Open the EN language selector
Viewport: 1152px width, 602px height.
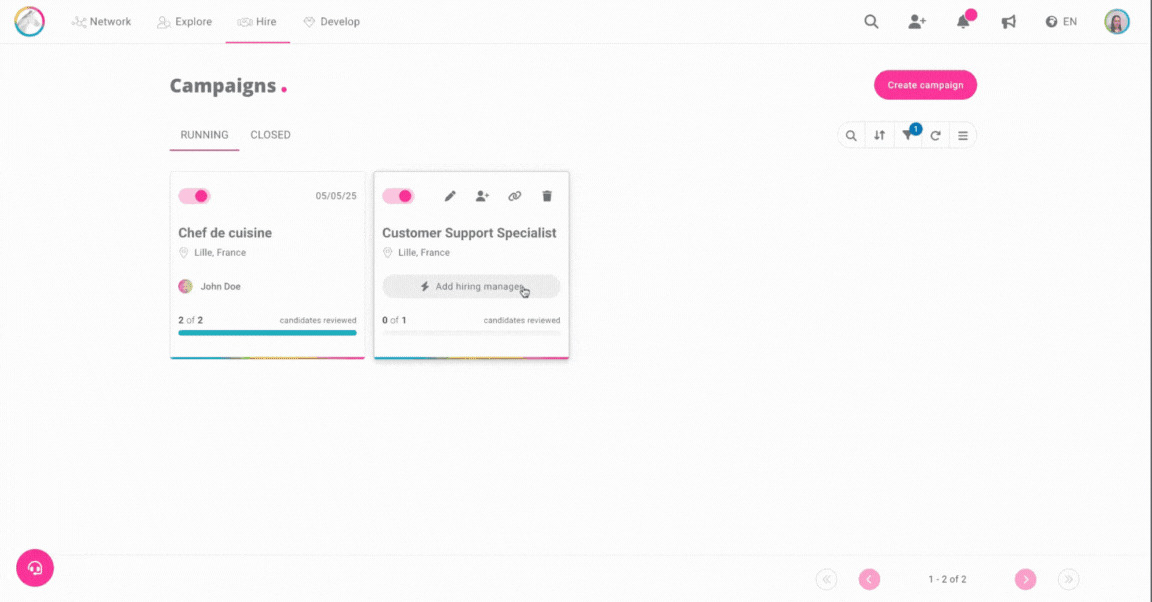(1061, 22)
